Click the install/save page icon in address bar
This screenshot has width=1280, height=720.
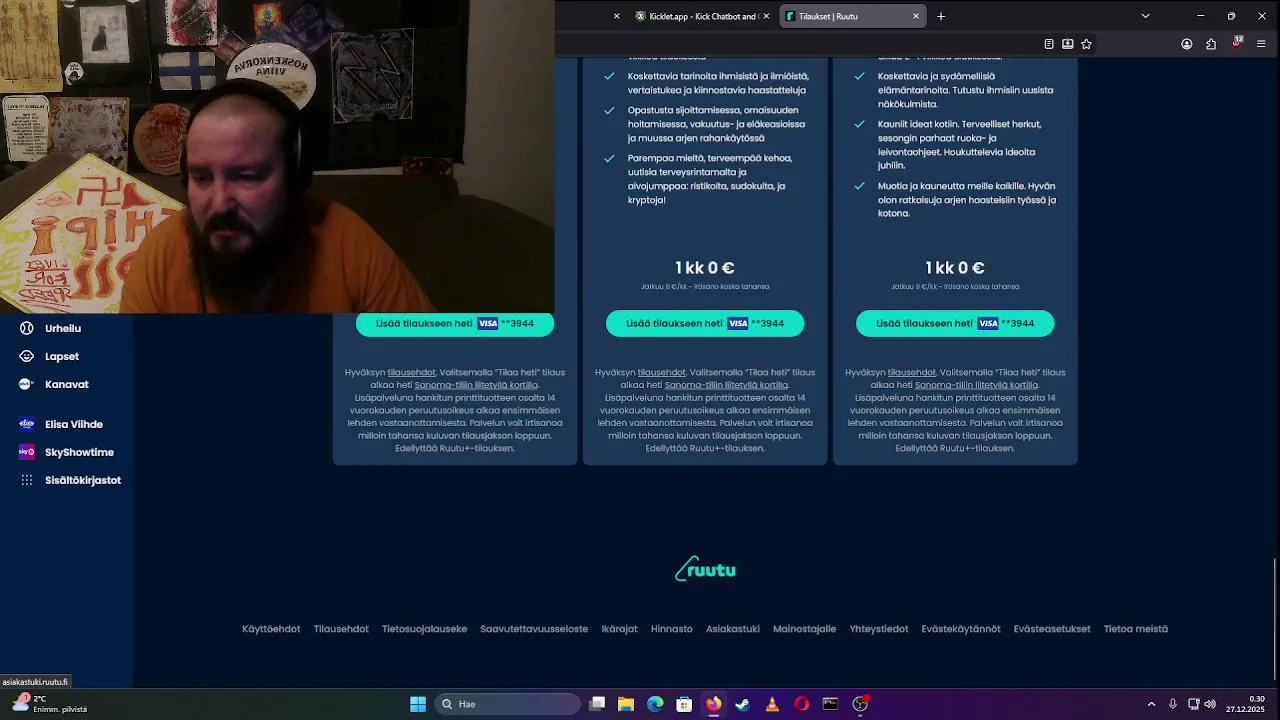click(x=1067, y=44)
